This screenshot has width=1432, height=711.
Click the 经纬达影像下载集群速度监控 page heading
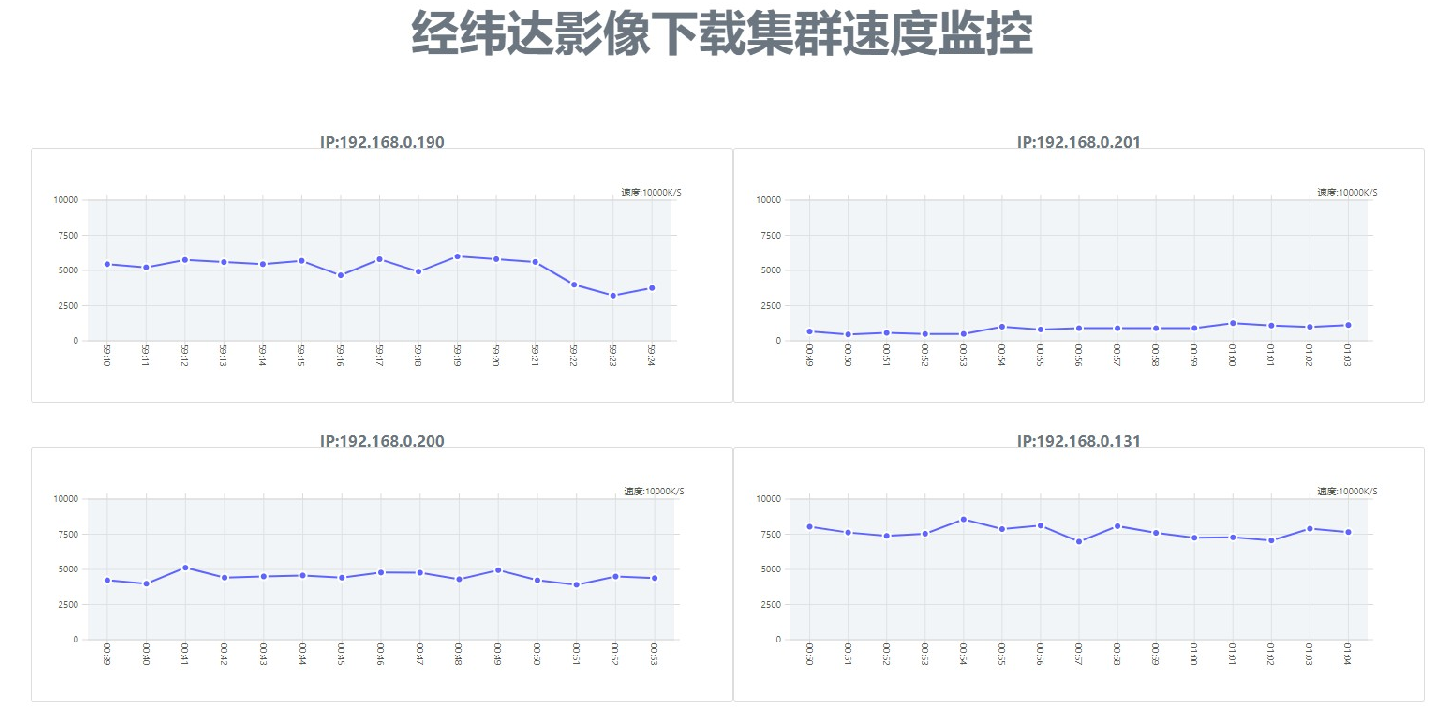(x=721, y=36)
